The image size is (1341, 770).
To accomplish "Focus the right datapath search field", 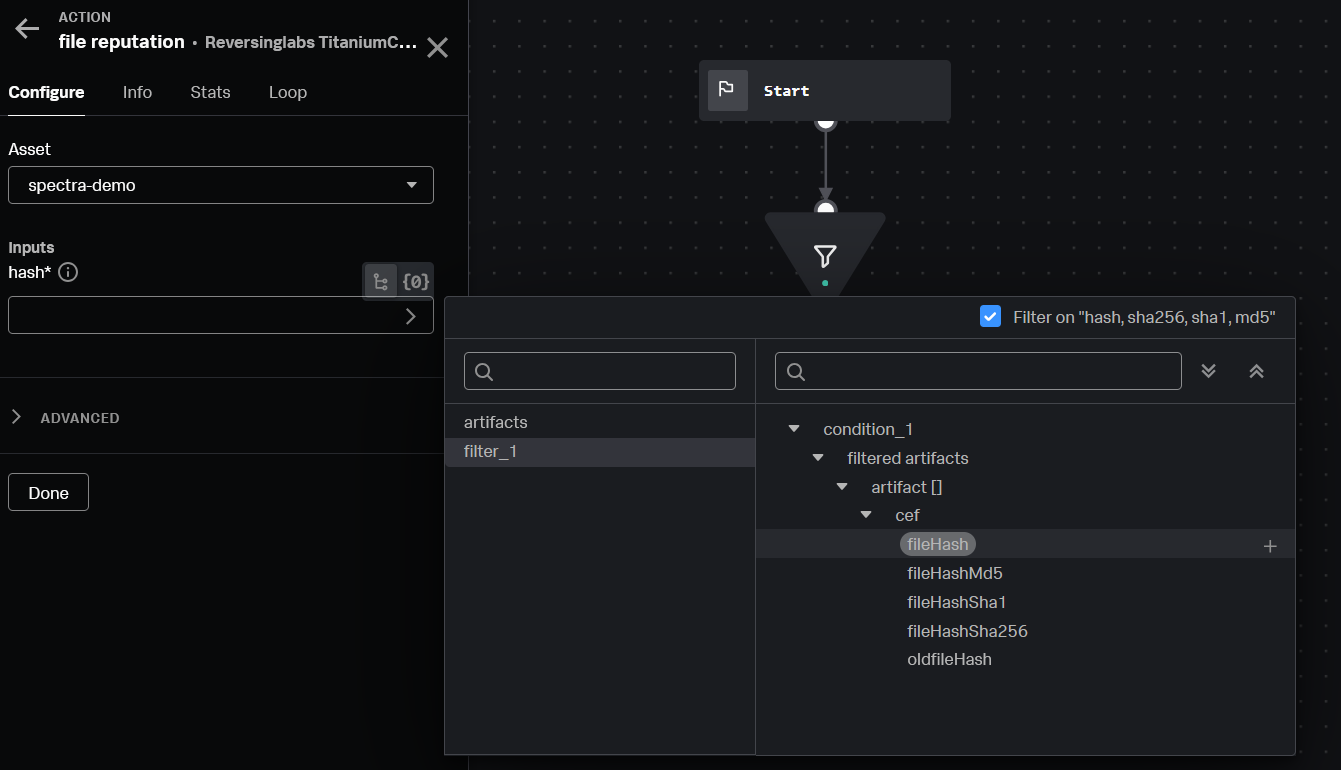I will [x=978, y=371].
